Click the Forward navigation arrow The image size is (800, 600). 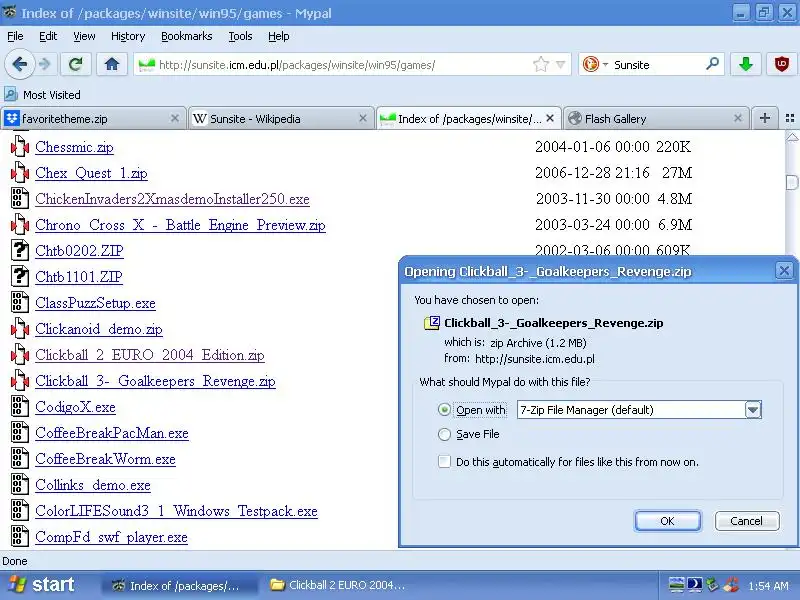(45, 65)
